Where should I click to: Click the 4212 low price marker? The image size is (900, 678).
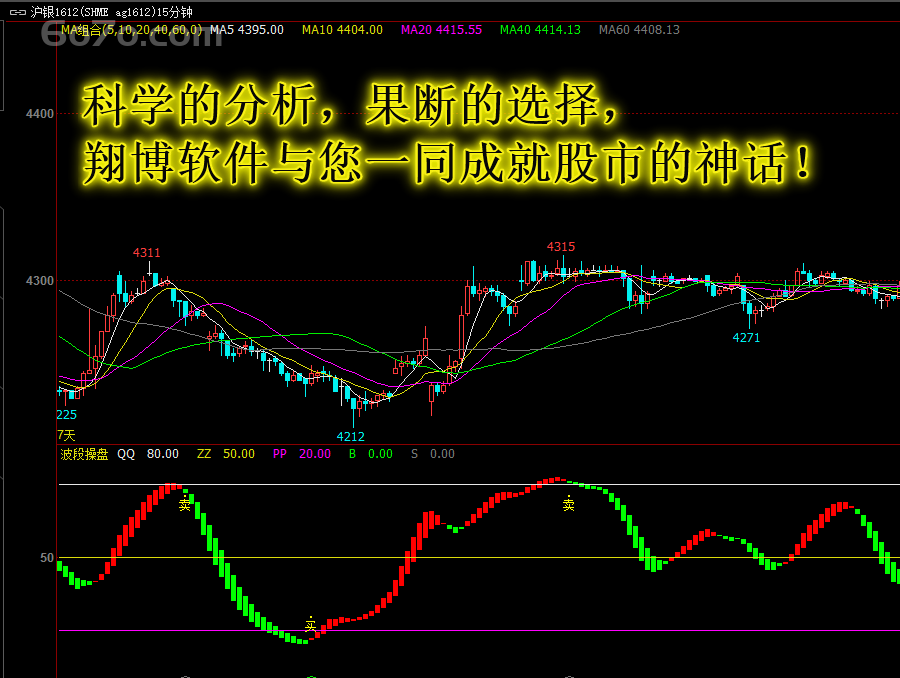[x=350, y=436]
